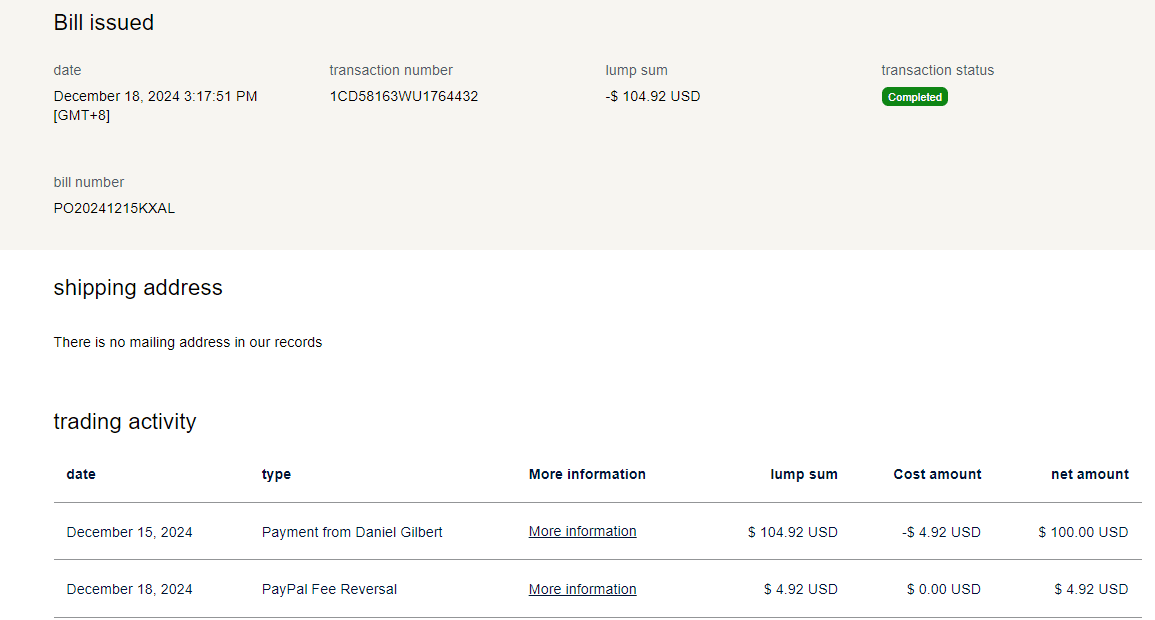Viewport: 1155px width, 620px height.
Task: Select the PayPal Fee Reversal row type
Action: tap(329, 590)
